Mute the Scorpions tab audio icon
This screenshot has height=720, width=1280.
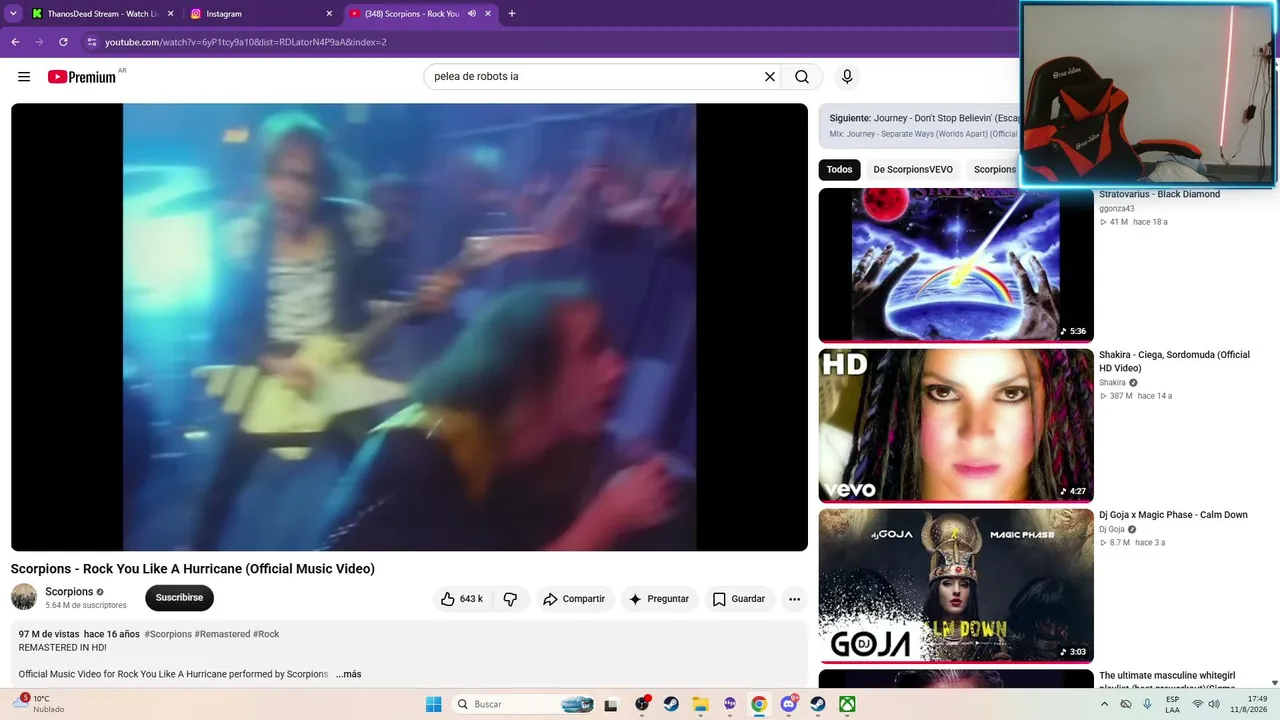472,14
